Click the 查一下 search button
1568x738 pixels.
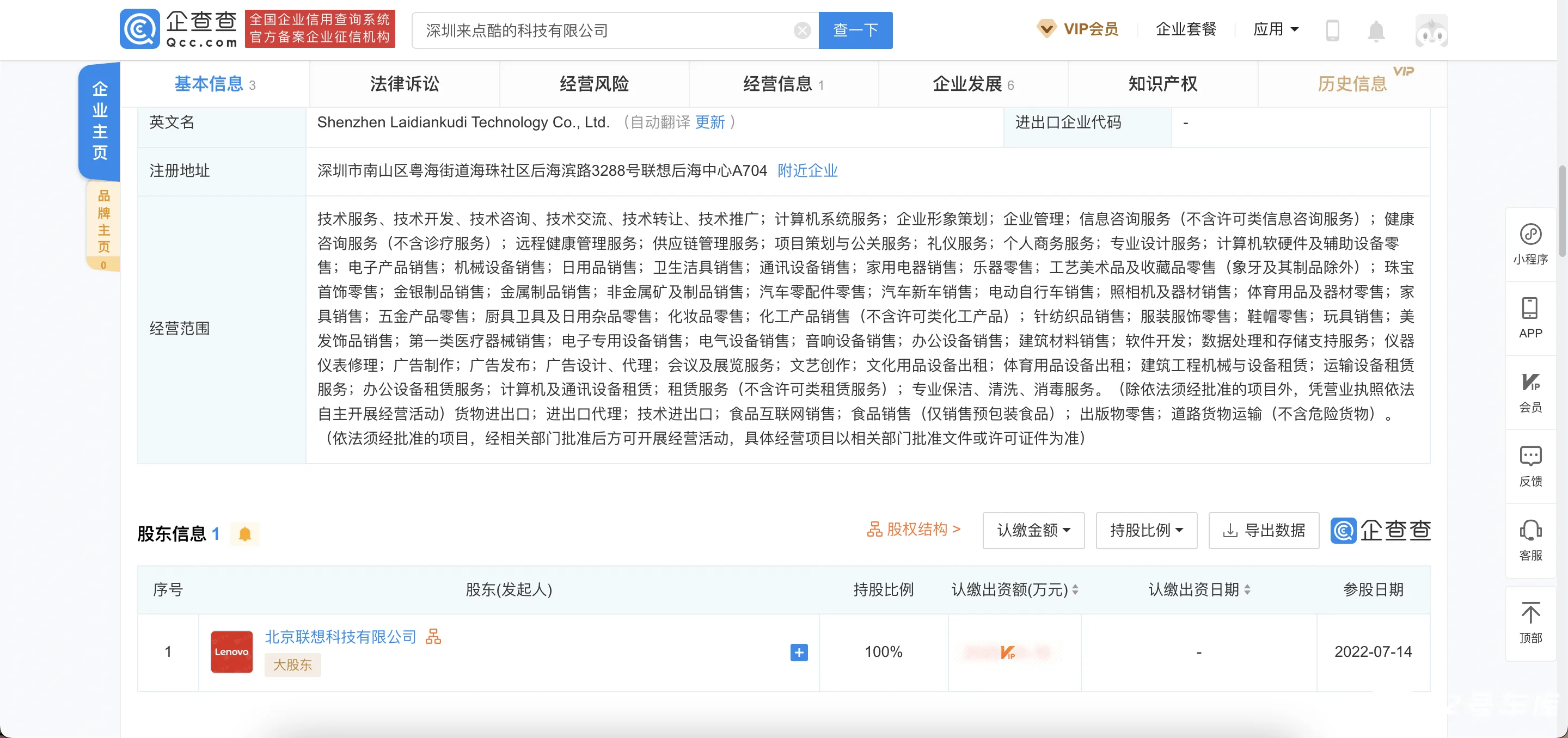tap(855, 30)
